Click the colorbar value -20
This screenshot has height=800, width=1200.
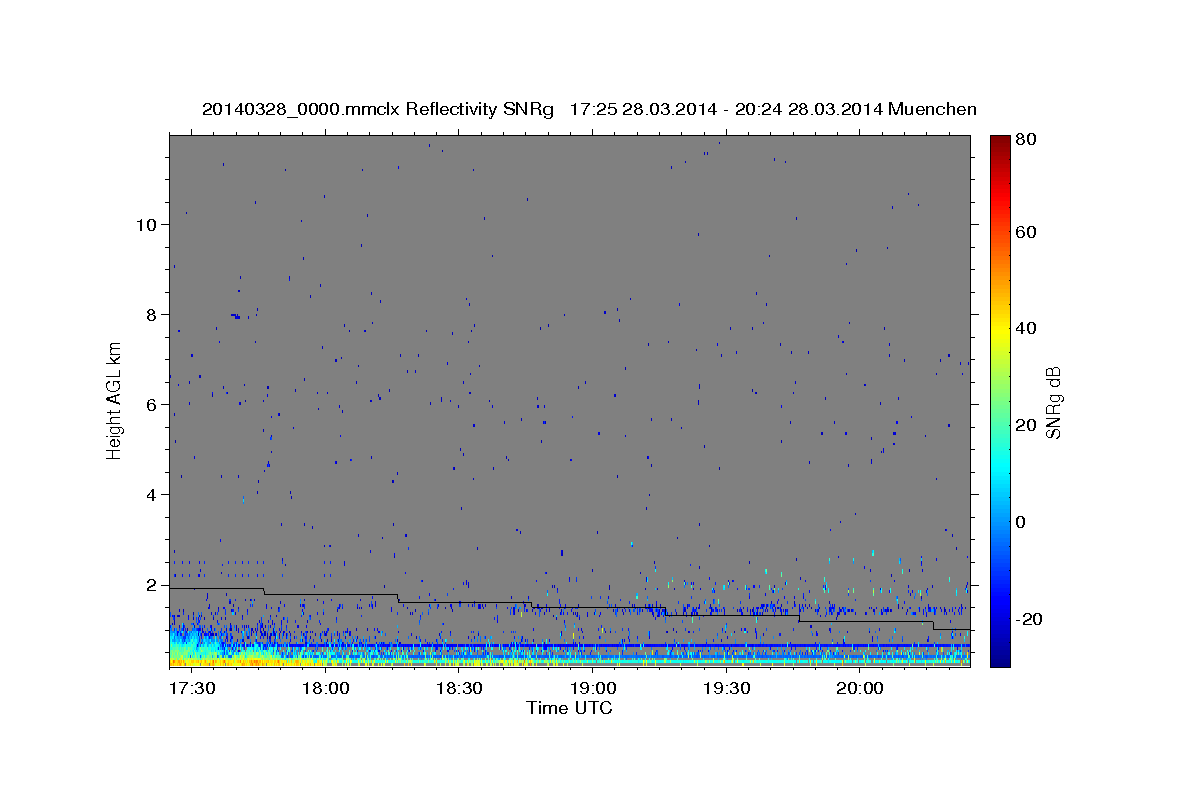[1029, 619]
